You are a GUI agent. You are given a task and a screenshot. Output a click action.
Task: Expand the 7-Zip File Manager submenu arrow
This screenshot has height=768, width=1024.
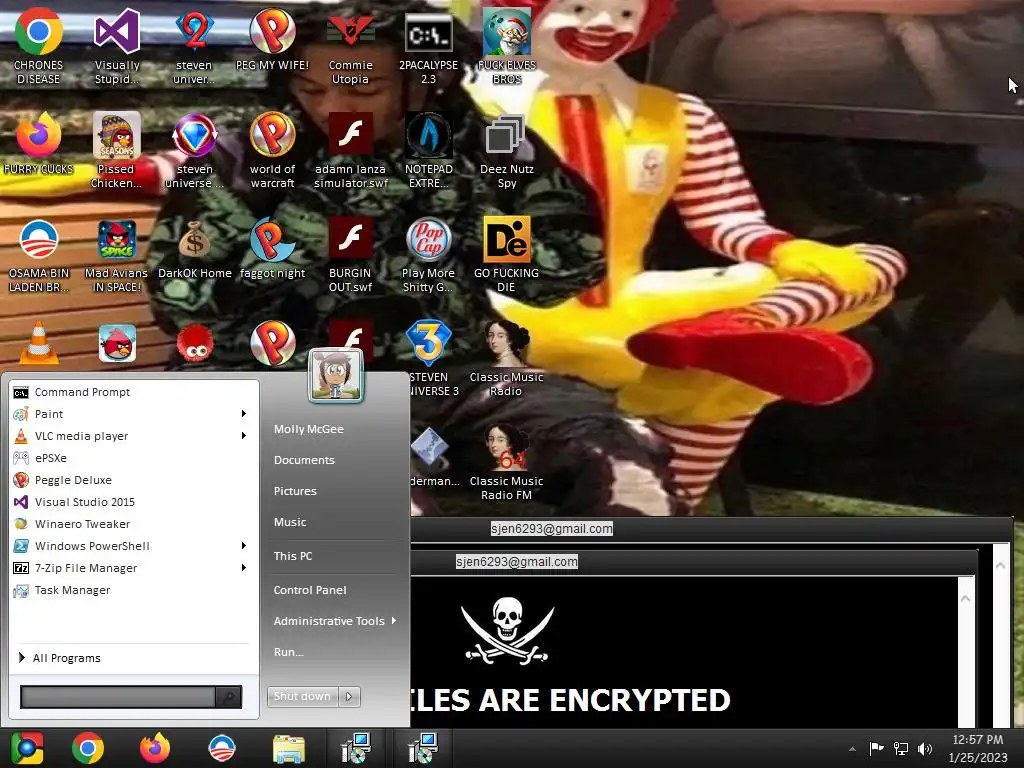(x=244, y=568)
